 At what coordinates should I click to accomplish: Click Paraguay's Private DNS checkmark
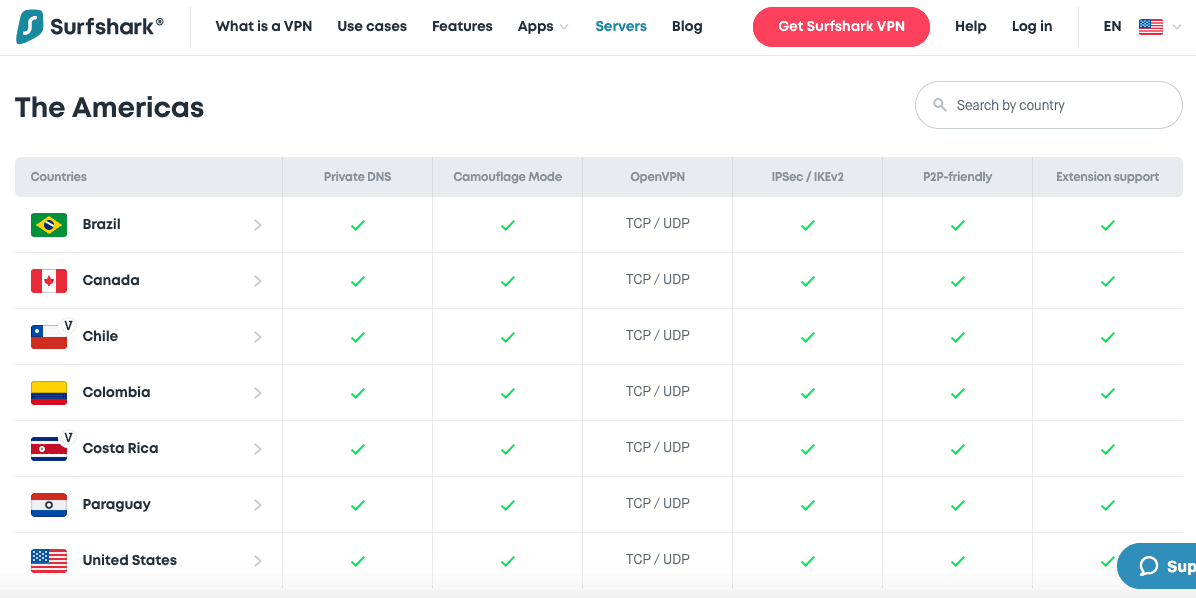click(358, 505)
